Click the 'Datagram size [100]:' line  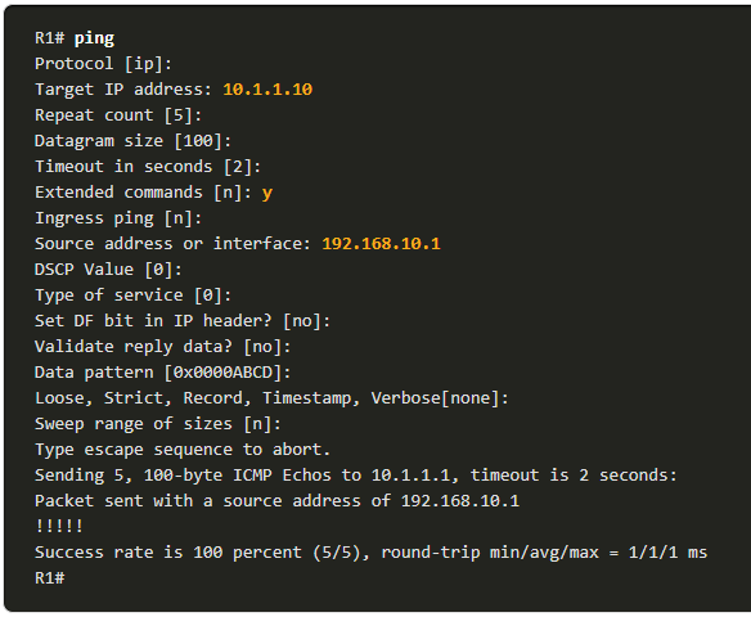pos(133,141)
